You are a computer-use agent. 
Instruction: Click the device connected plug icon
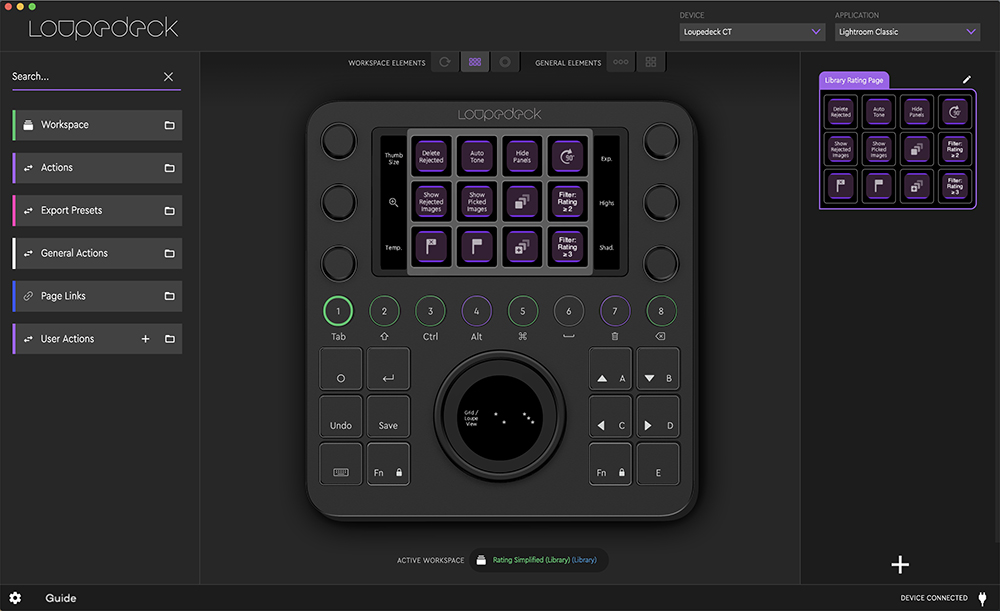pyautogui.click(x=982, y=598)
